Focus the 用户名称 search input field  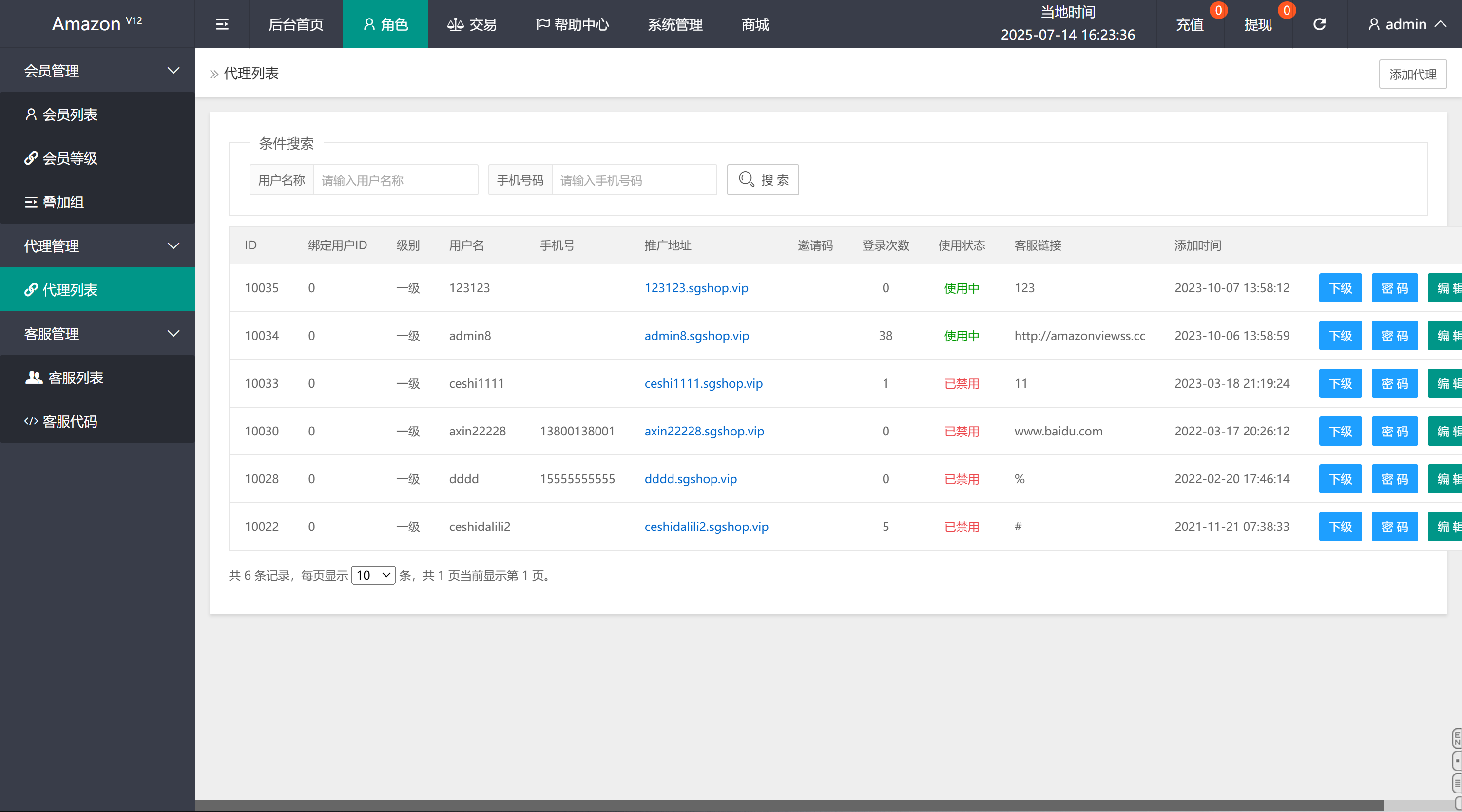395,180
